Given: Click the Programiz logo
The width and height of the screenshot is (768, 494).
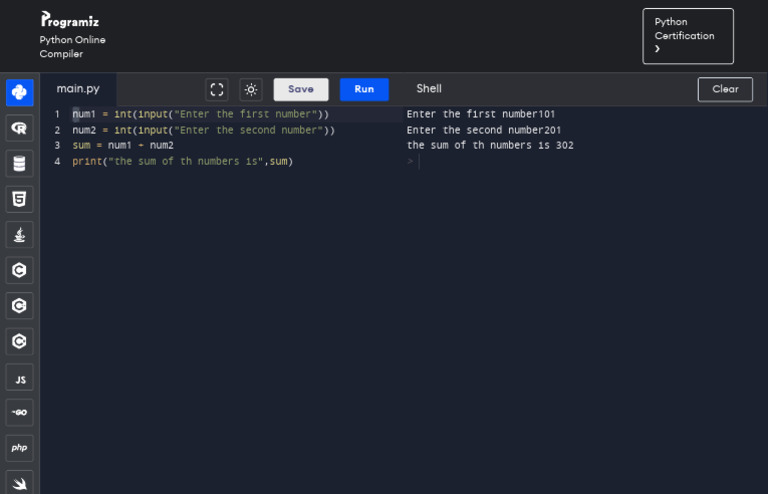Looking at the screenshot, I should 70,20.
